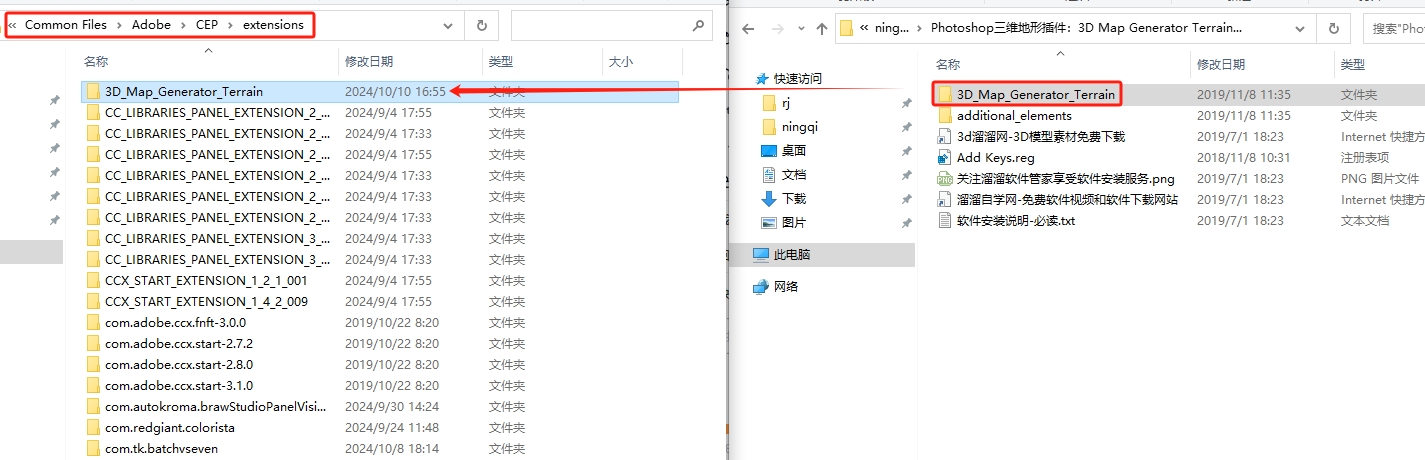This screenshot has width=1425, height=460.
Task: Click the Pictures (图片) icon in the navigation pane
Action: point(769,222)
